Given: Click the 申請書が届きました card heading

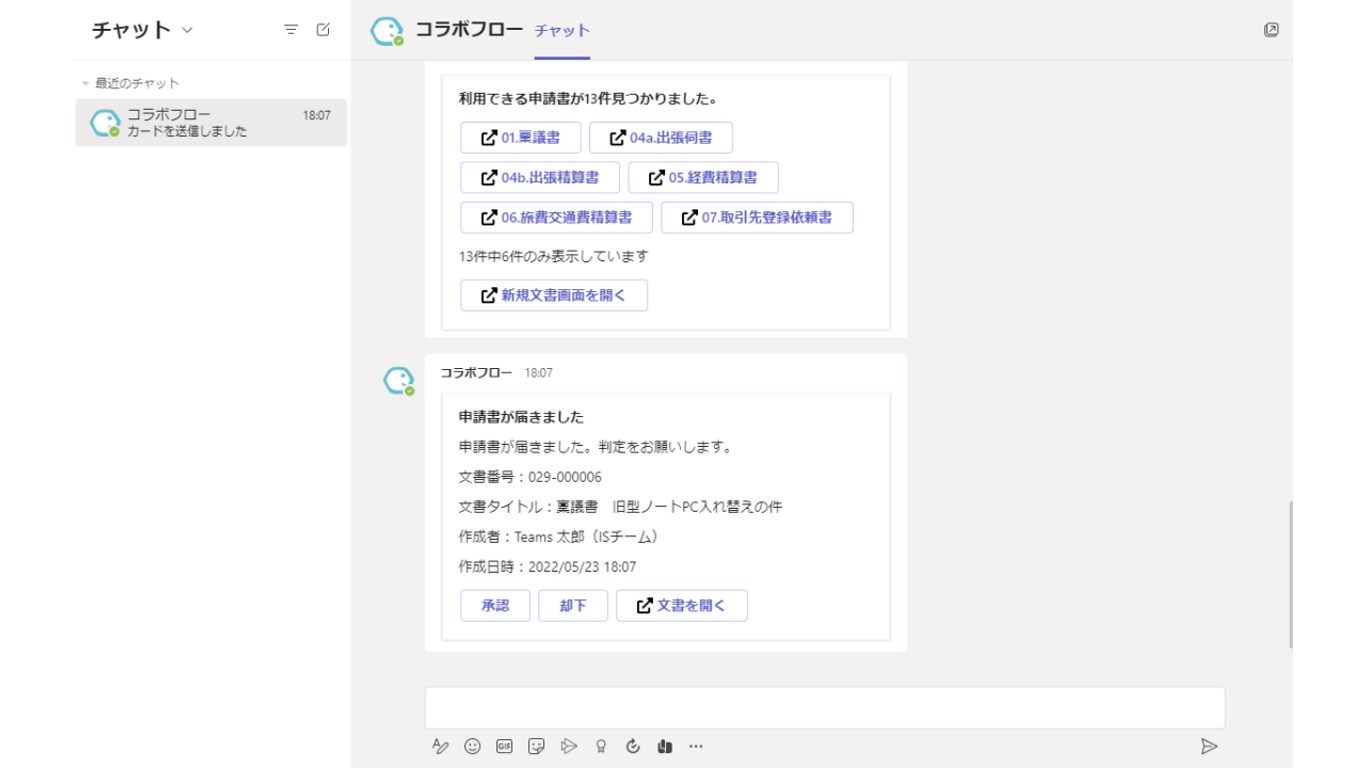Looking at the screenshot, I should 521,417.
